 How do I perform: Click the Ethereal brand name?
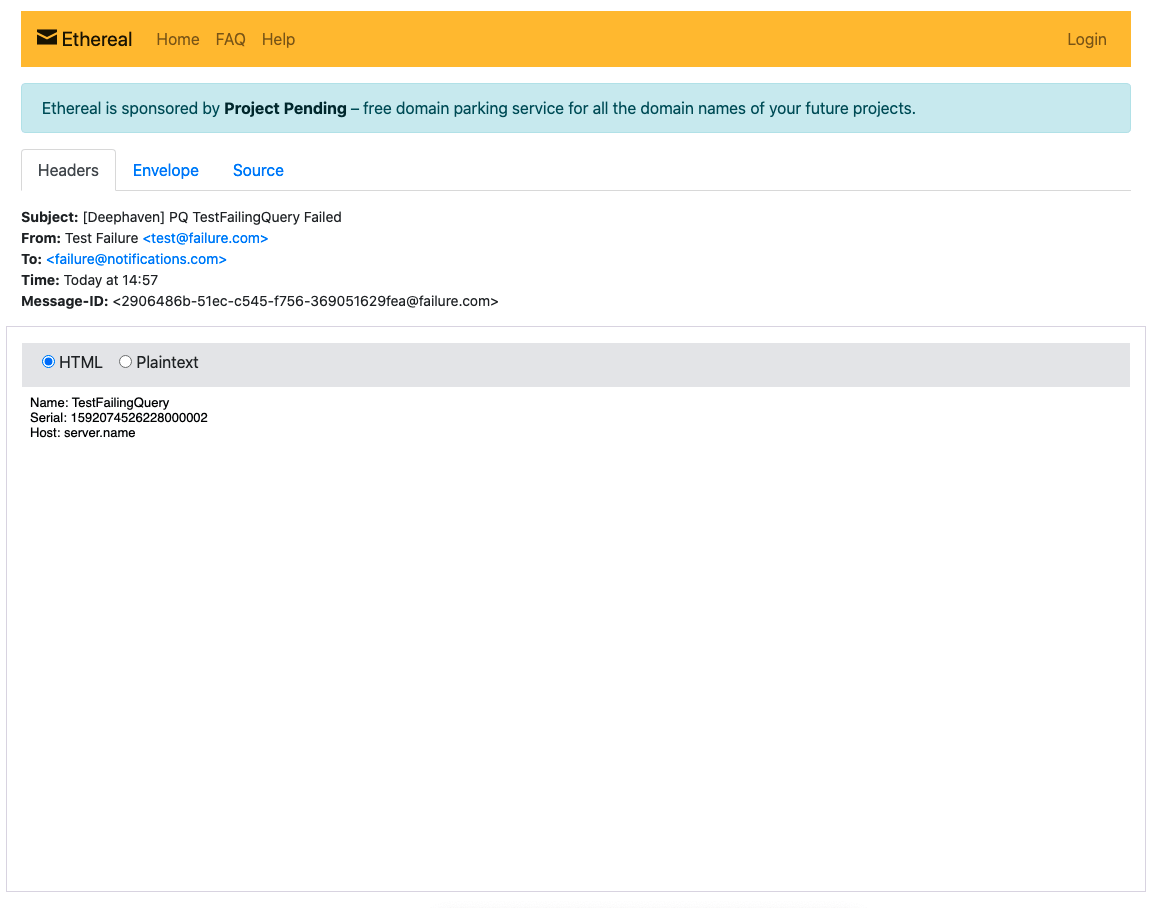(97, 39)
